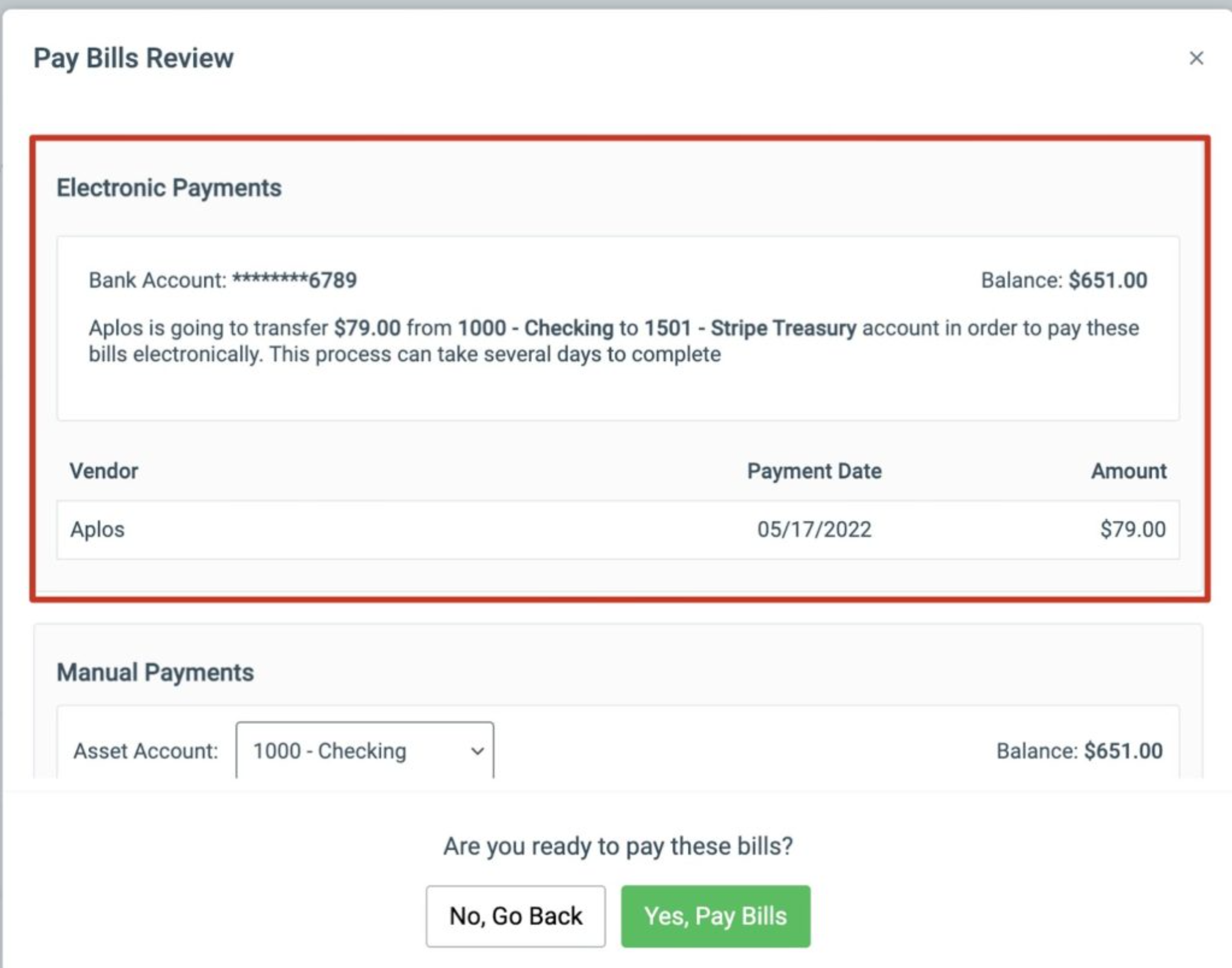This screenshot has width=1232, height=968.
Task: Click the Manual Payments heading
Action: coord(155,673)
